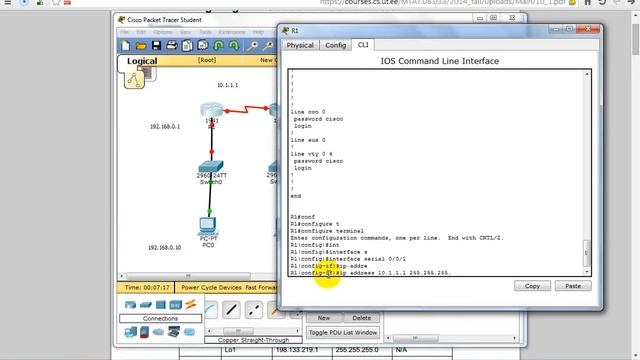640x360 pixels.
Task: Click inside the IOS CLI terminal area
Action: (436, 173)
